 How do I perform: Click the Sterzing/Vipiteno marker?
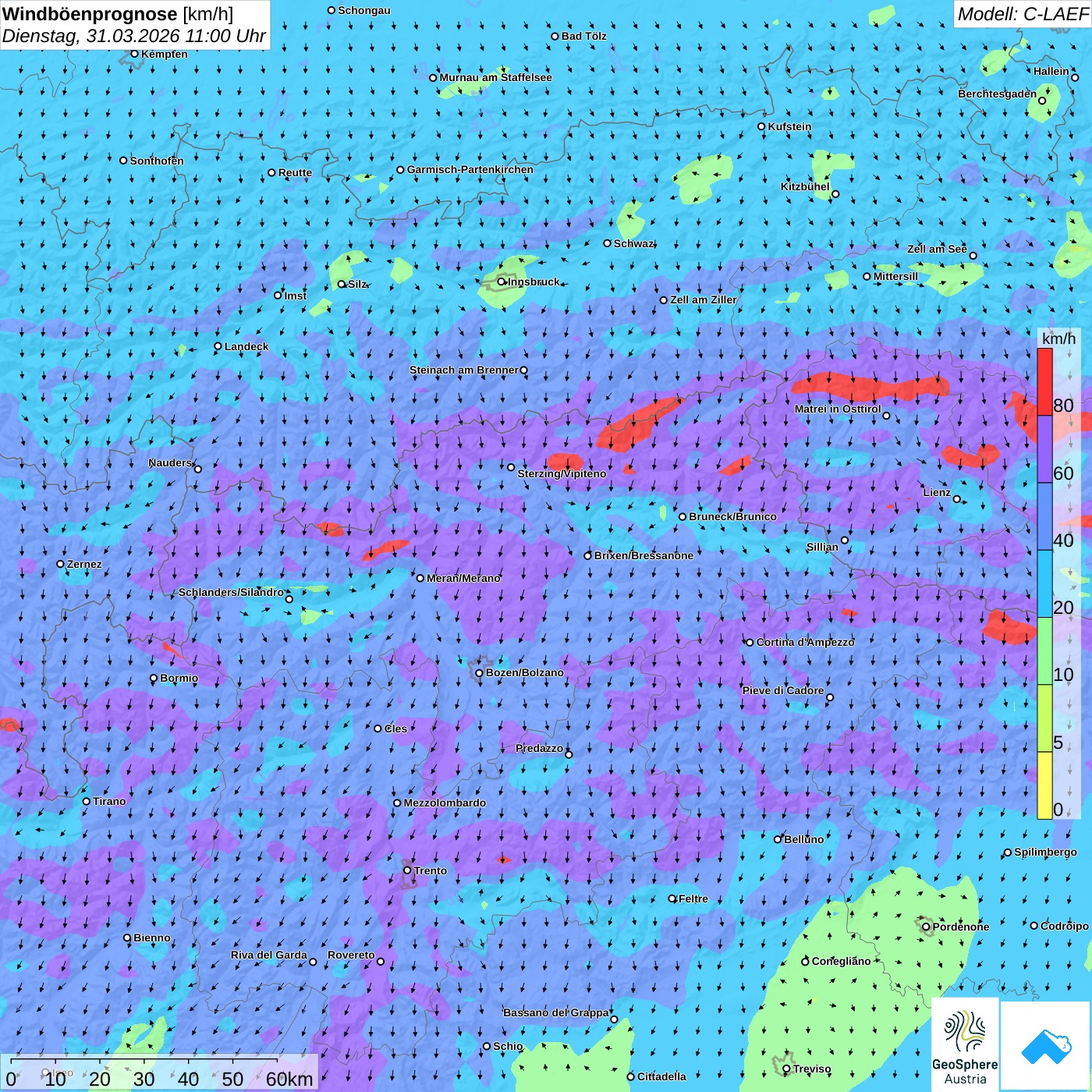511,467
